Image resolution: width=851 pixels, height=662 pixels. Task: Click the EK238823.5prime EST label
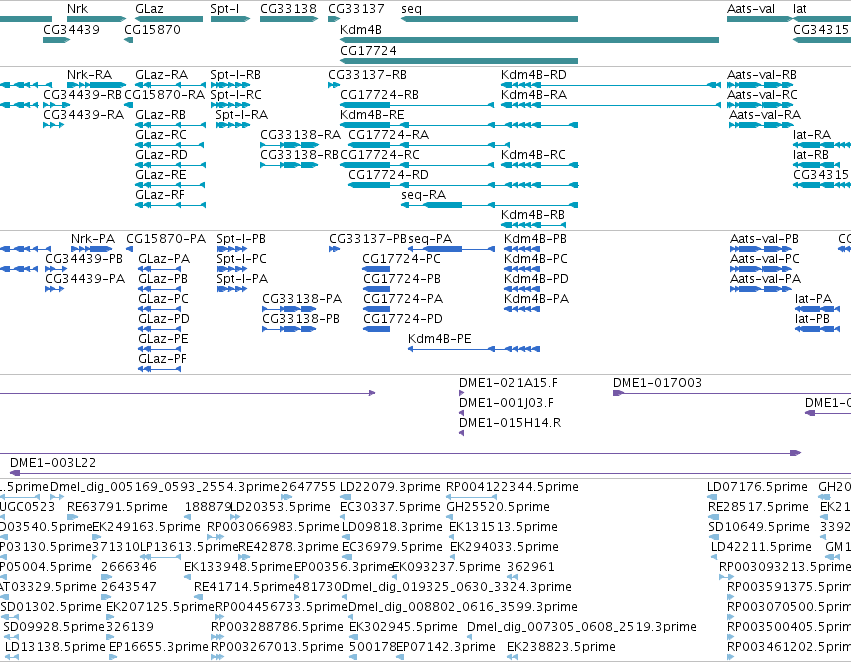[x=561, y=647]
